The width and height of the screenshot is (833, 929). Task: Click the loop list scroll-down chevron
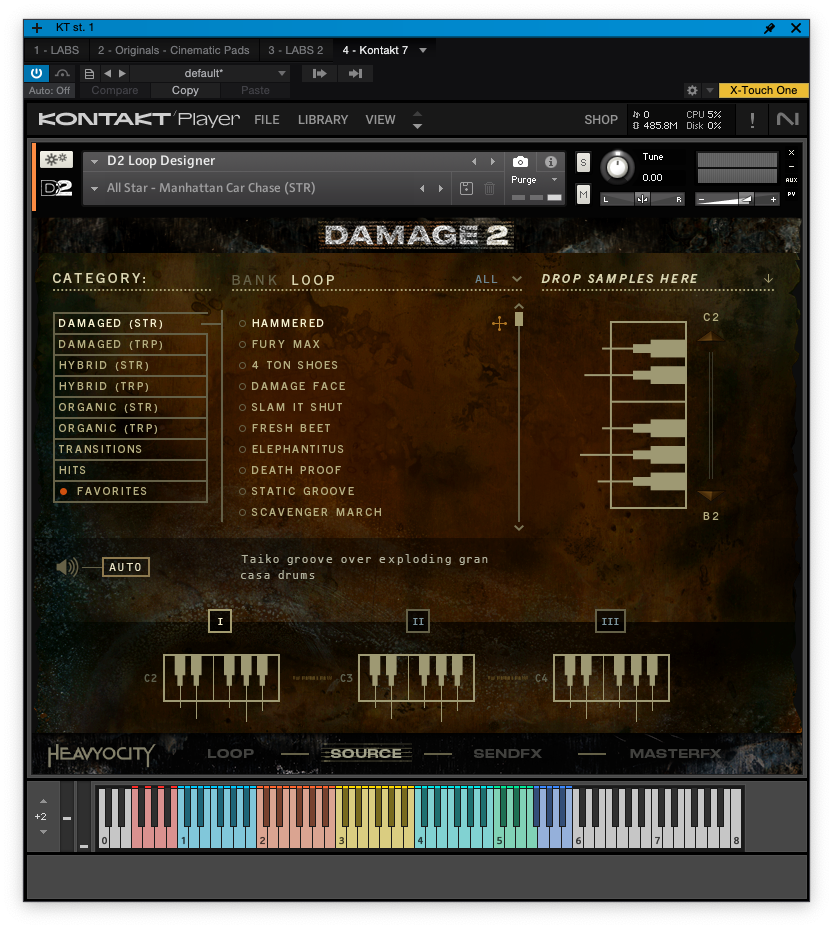click(x=518, y=527)
